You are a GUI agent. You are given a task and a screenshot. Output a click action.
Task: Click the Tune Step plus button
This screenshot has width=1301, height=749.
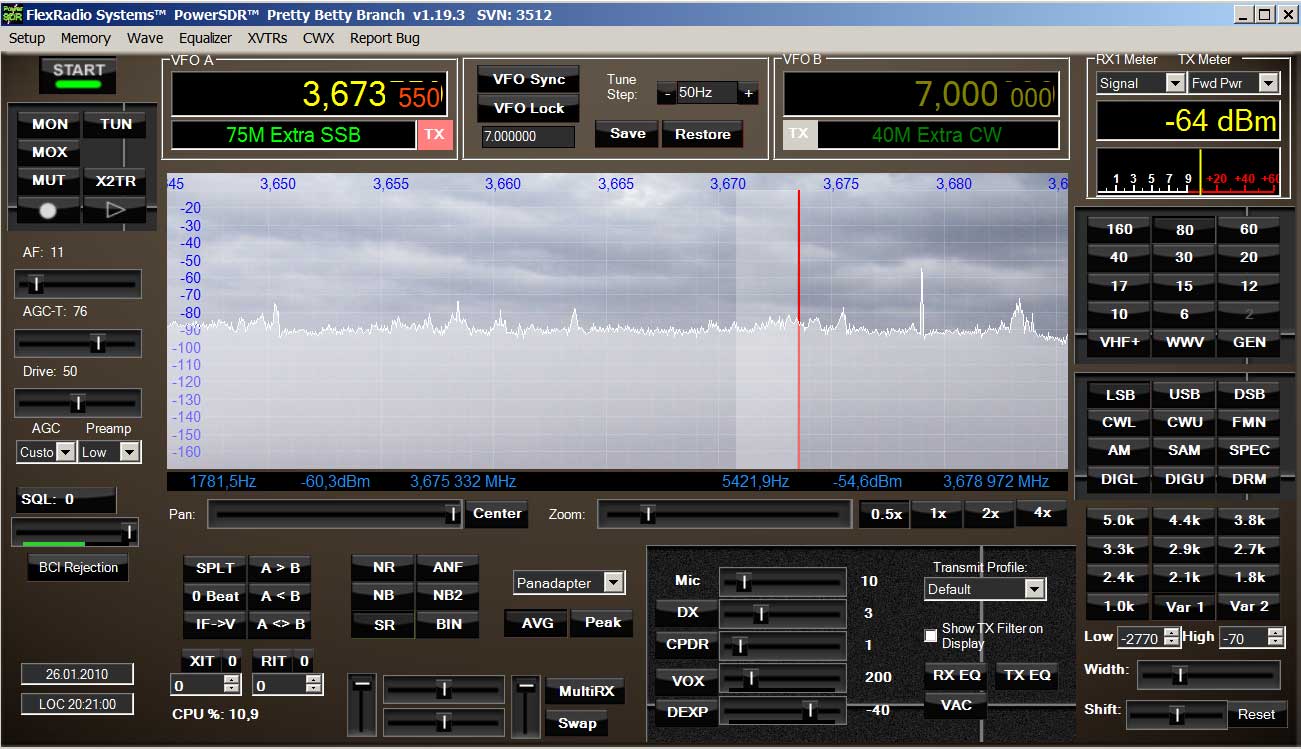click(748, 93)
